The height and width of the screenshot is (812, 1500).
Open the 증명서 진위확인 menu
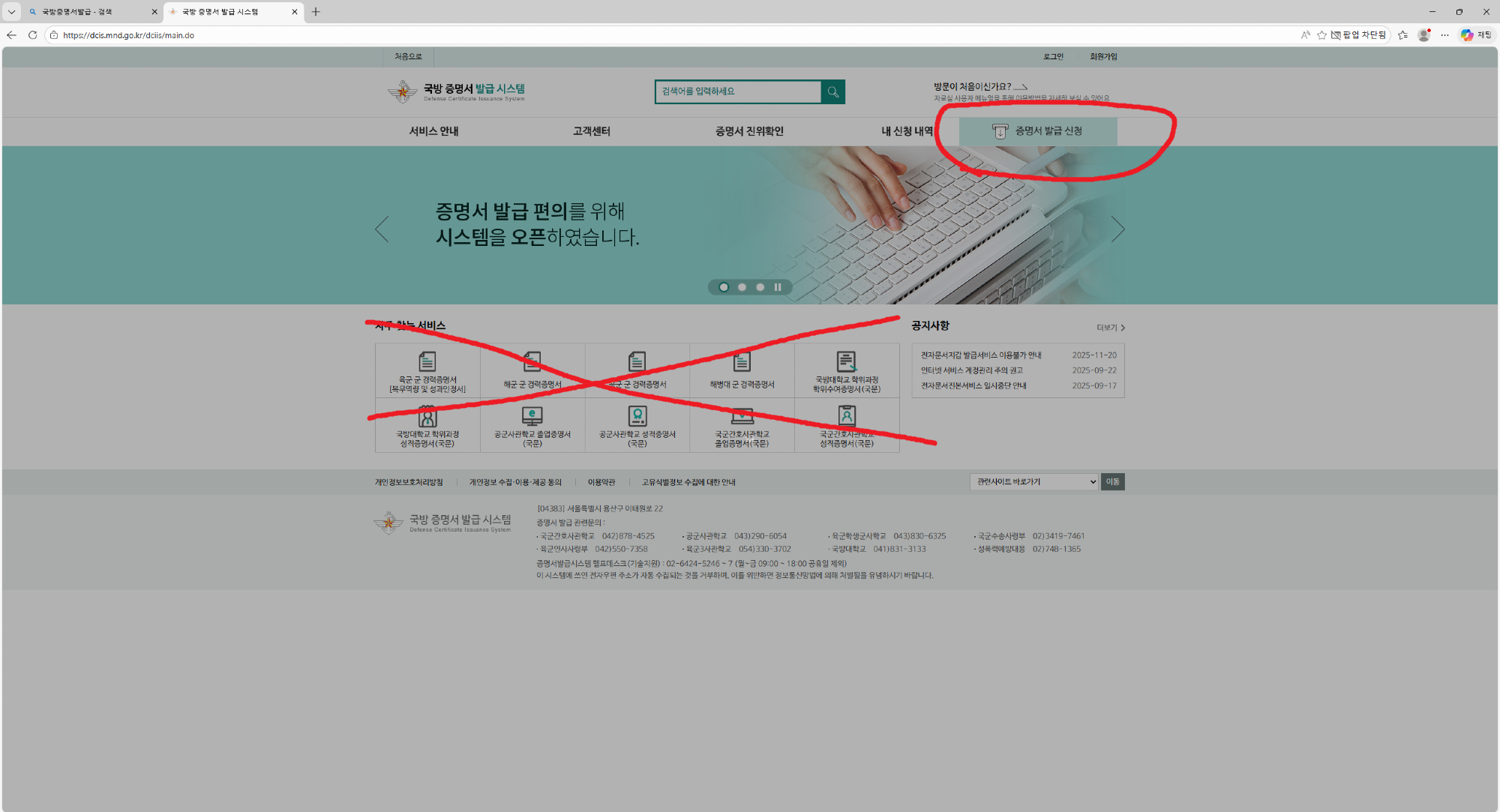[749, 131]
